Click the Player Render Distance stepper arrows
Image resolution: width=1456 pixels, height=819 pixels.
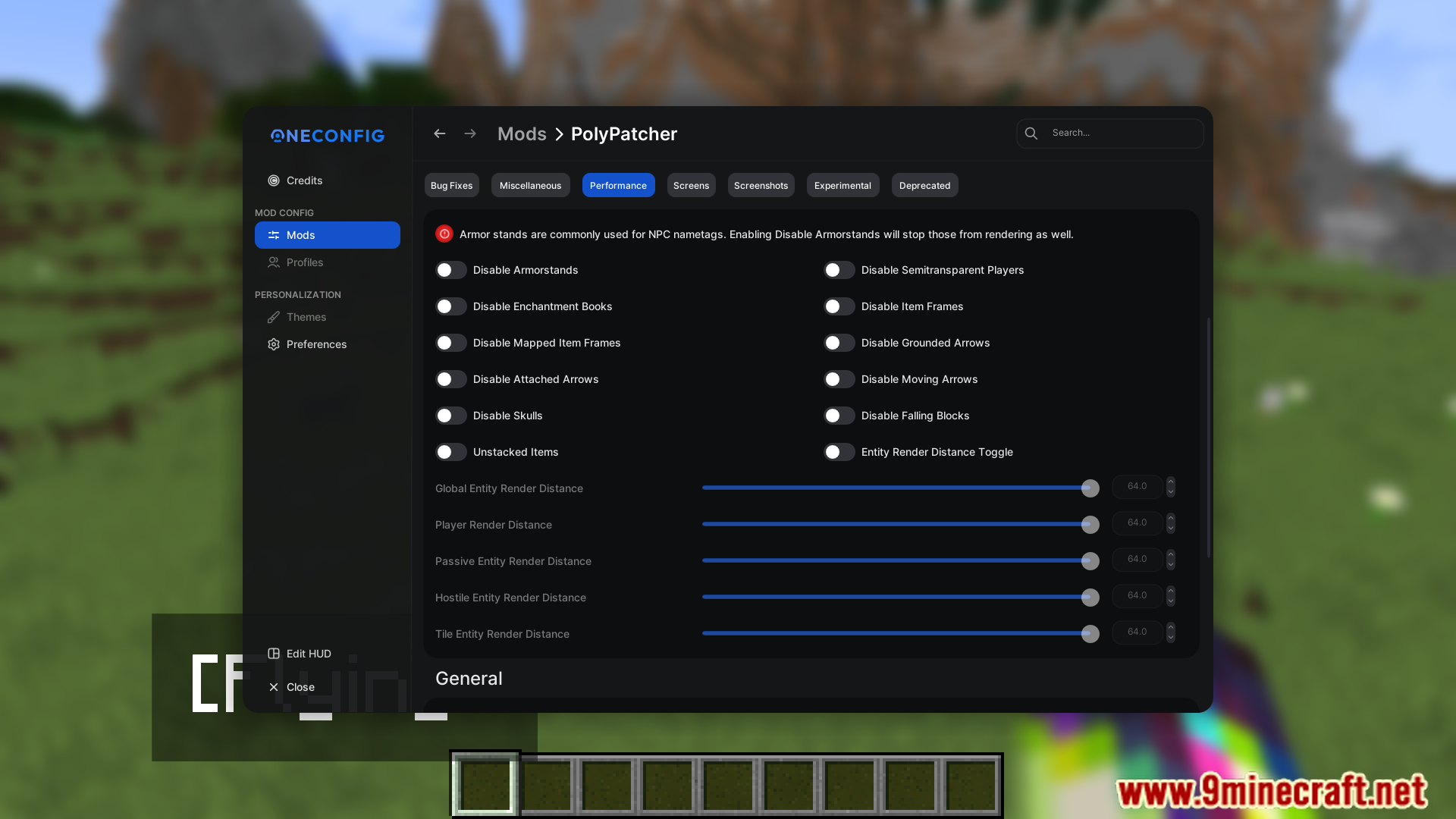point(1171,523)
